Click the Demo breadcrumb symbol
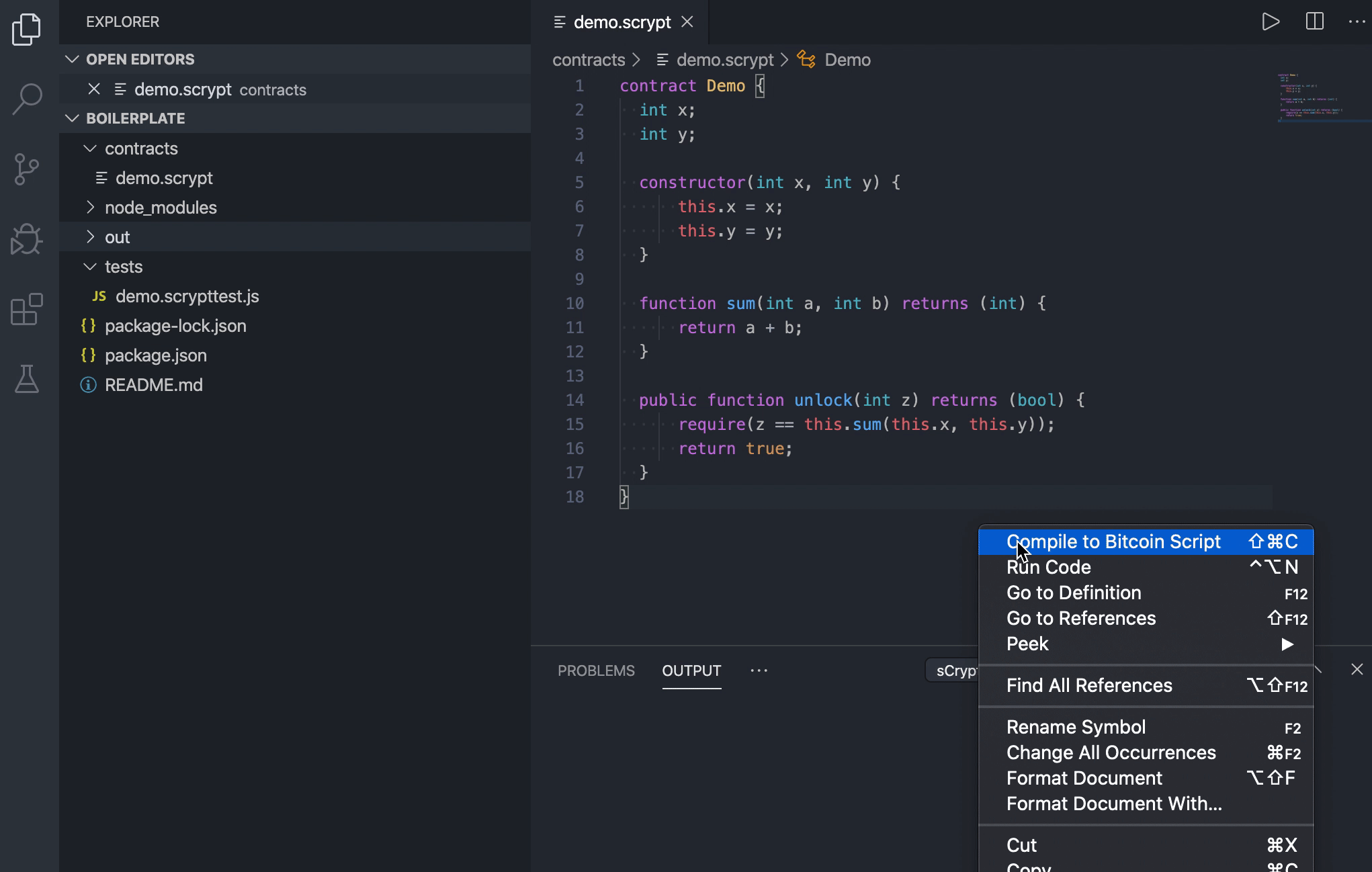This screenshot has height=872, width=1372. coord(847,60)
